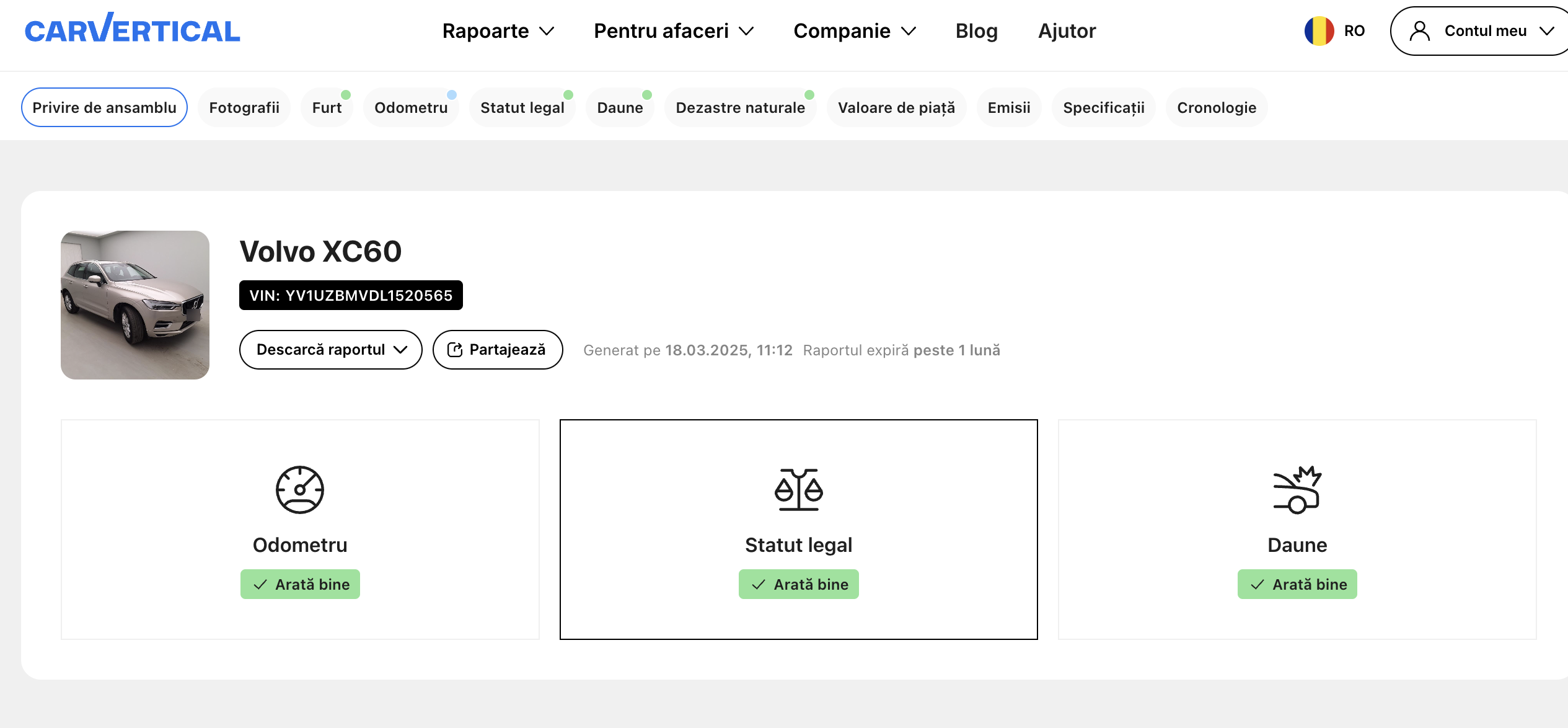Switch to the Daune tab
The image size is (1568, 728).
click(x=620, y=107)
